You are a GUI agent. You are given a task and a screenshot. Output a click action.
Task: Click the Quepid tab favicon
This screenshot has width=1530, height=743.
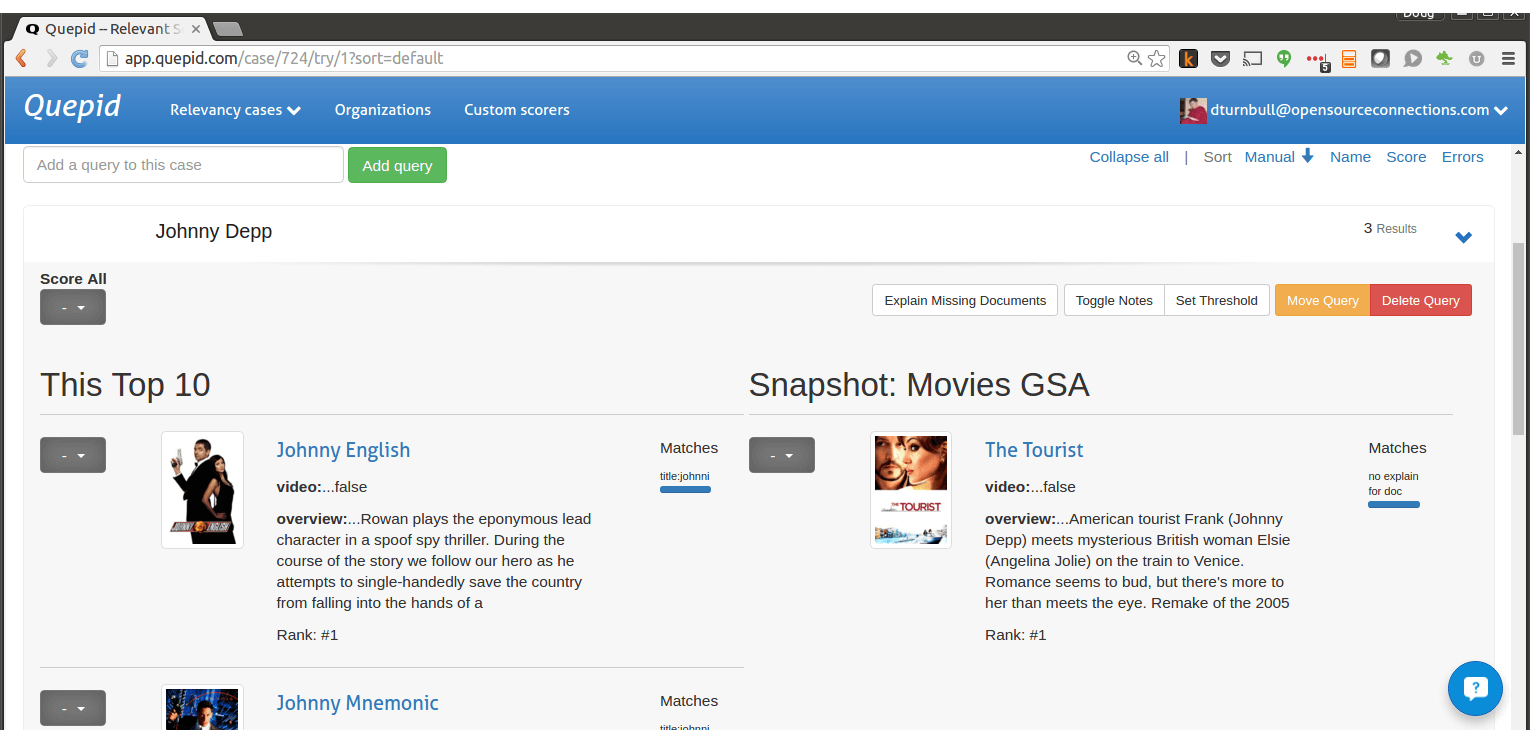pyautogui.click(x=32, y=29)
